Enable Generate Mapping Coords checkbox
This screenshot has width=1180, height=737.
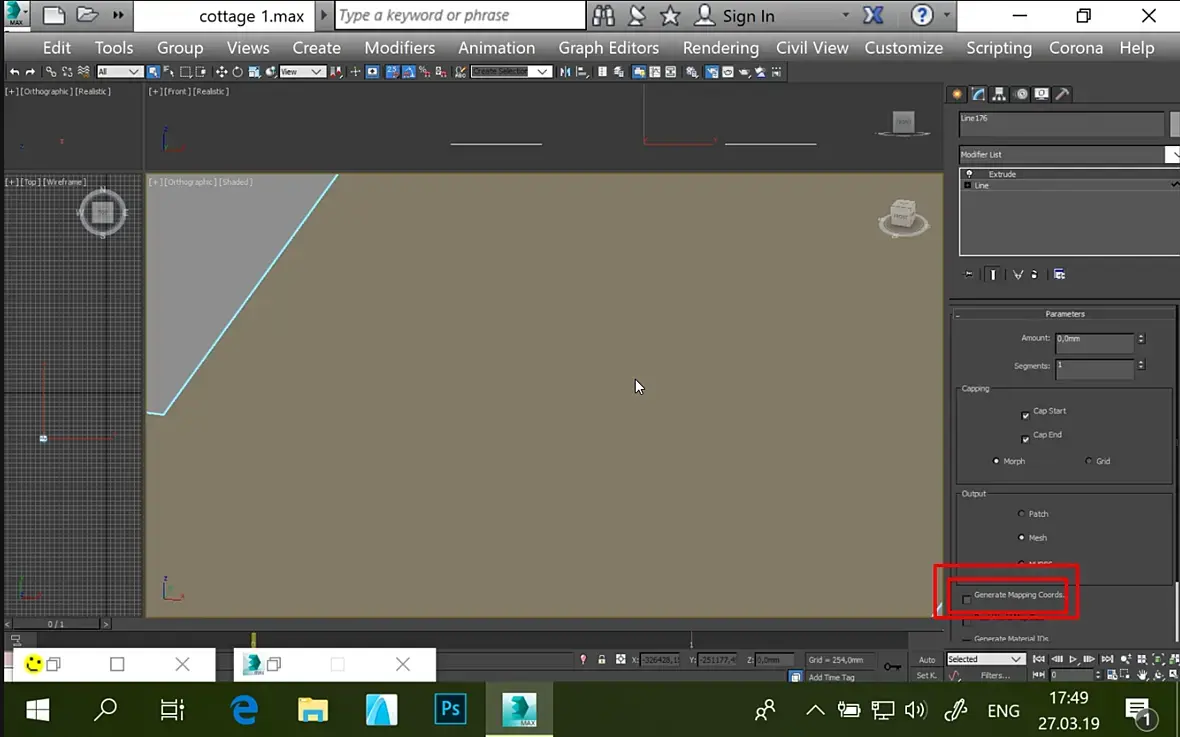tap(966, 599)
